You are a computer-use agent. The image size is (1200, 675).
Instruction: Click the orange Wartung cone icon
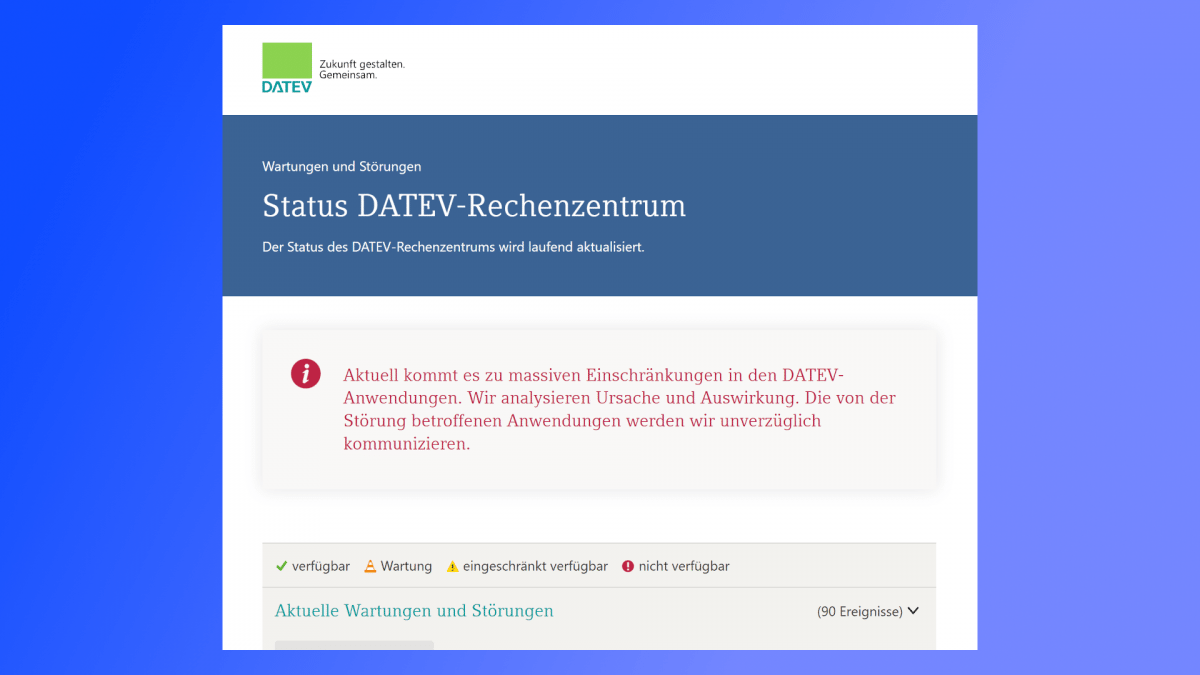370,566
